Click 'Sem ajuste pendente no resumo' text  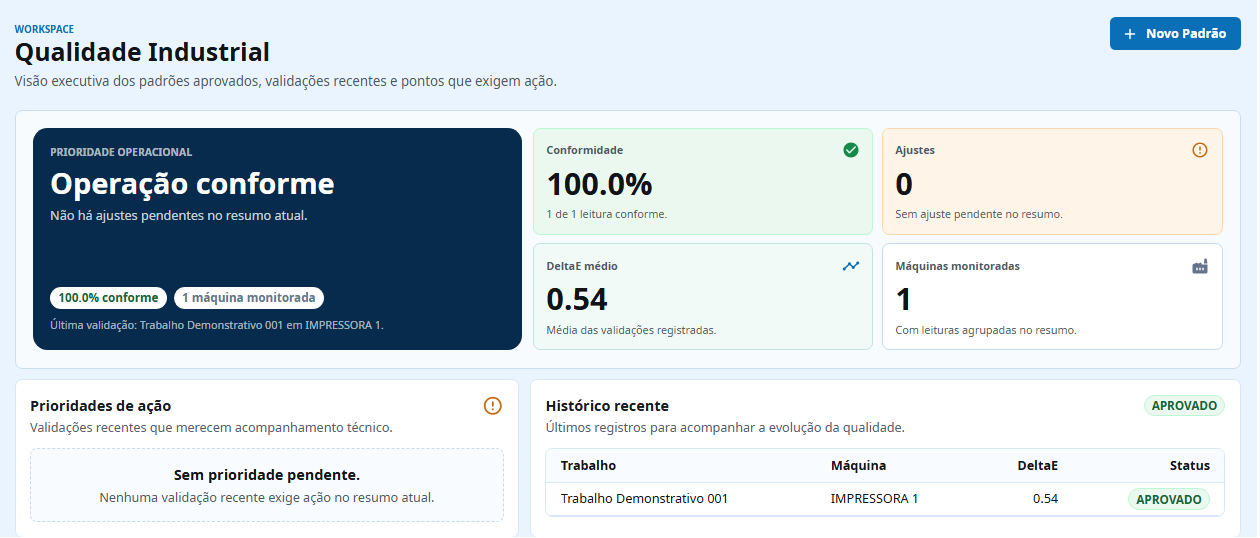pos(979,214)
